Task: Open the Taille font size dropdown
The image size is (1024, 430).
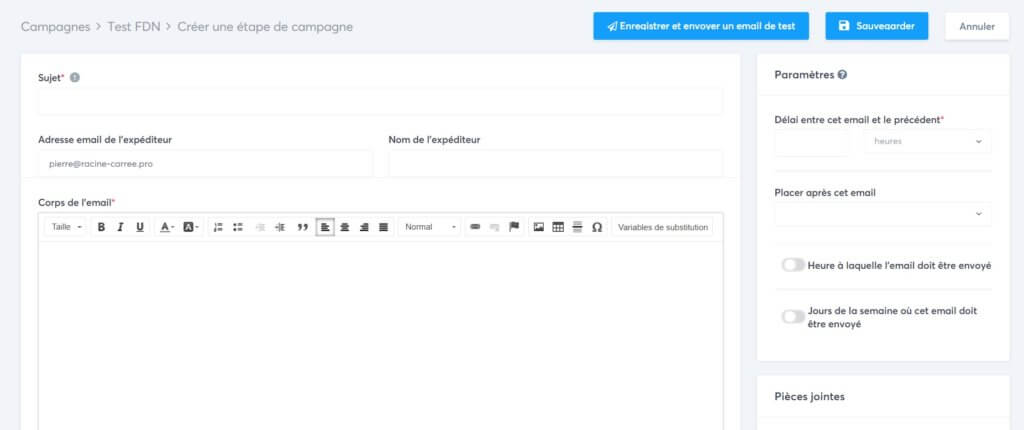Action: click(66, 227)
